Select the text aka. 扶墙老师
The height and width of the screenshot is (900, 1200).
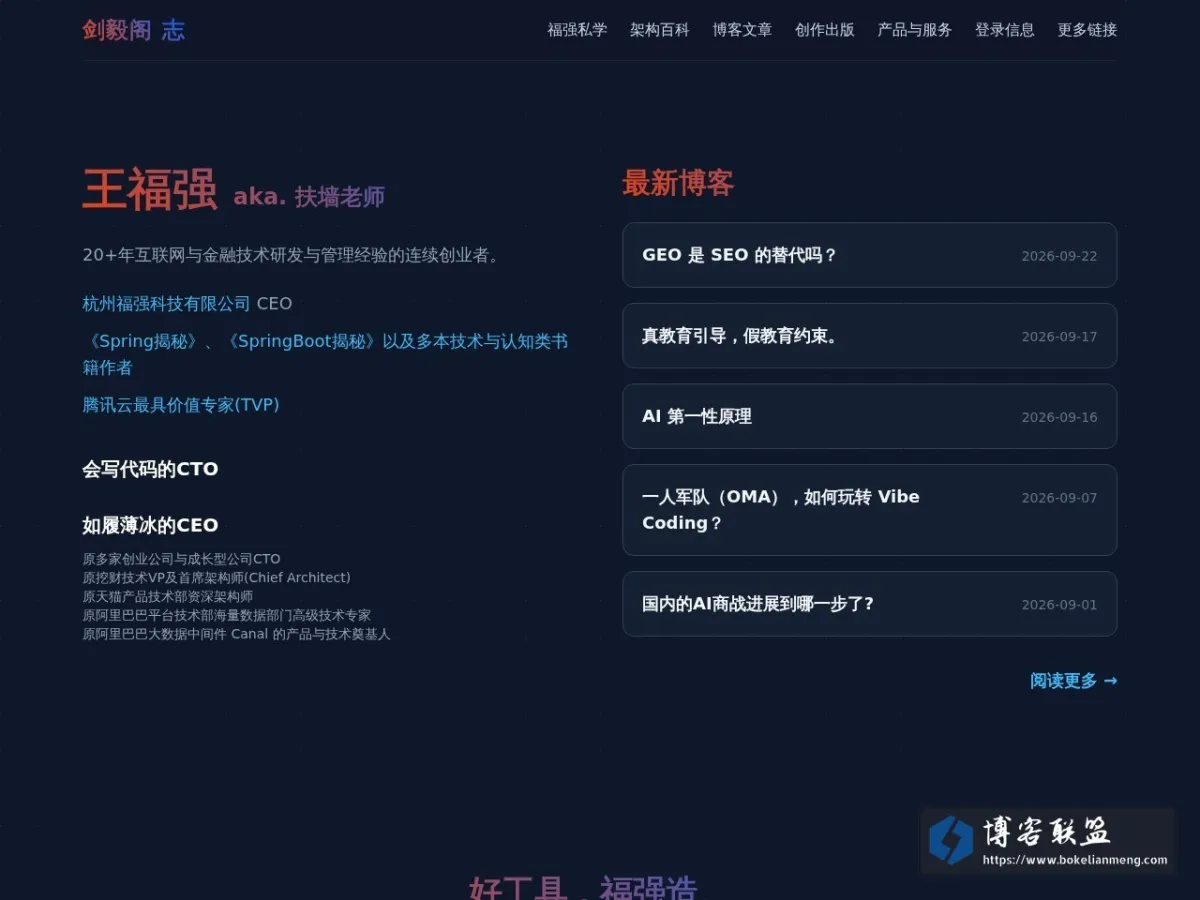(309, 197)
